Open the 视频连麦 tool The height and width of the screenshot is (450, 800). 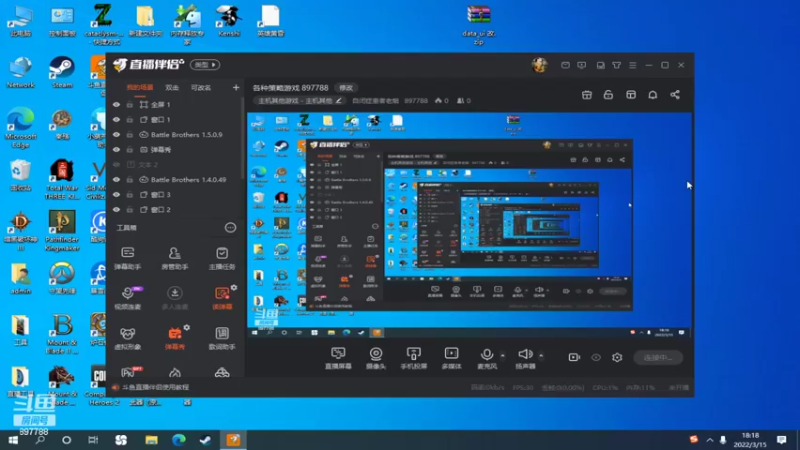(128, 297)
